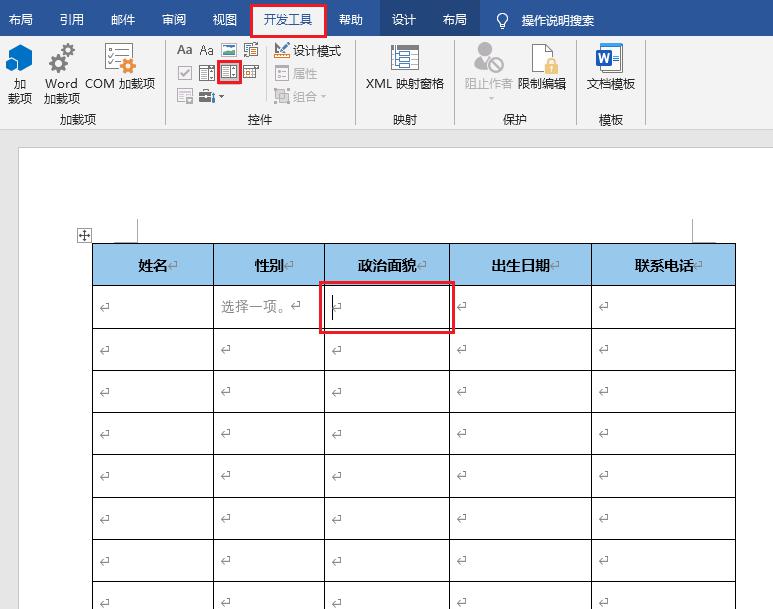
Task: Click the 保护 group label
Action: 515,120
